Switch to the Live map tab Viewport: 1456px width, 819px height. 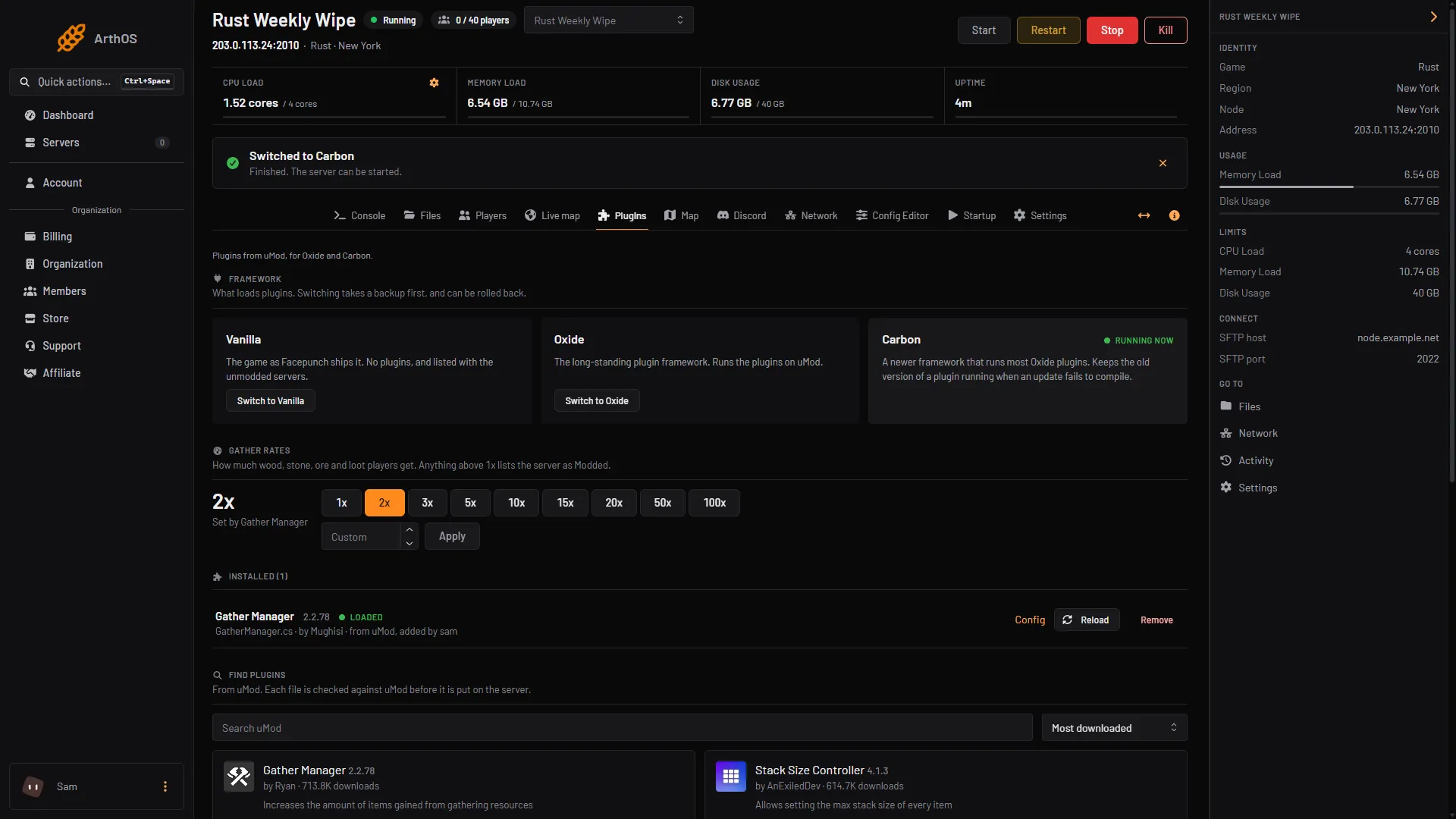click(x=552, y=215)
